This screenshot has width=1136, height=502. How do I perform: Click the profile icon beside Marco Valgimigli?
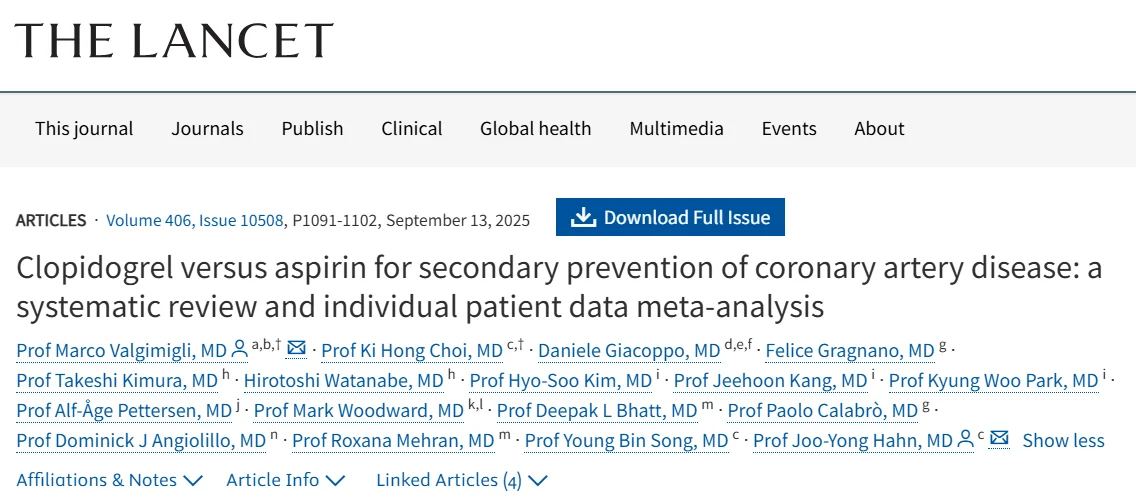239,350
